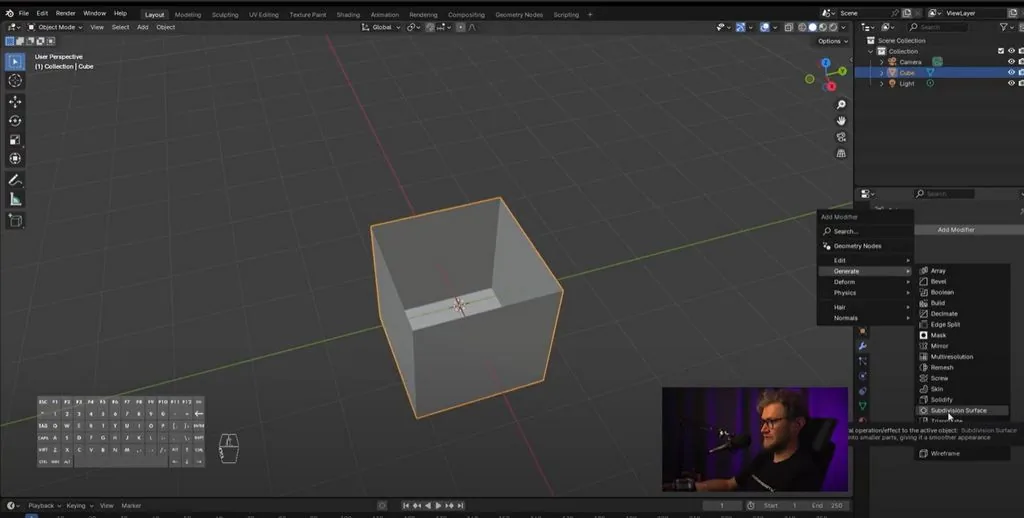Open the Physics properties tab

tap(863, 376)
